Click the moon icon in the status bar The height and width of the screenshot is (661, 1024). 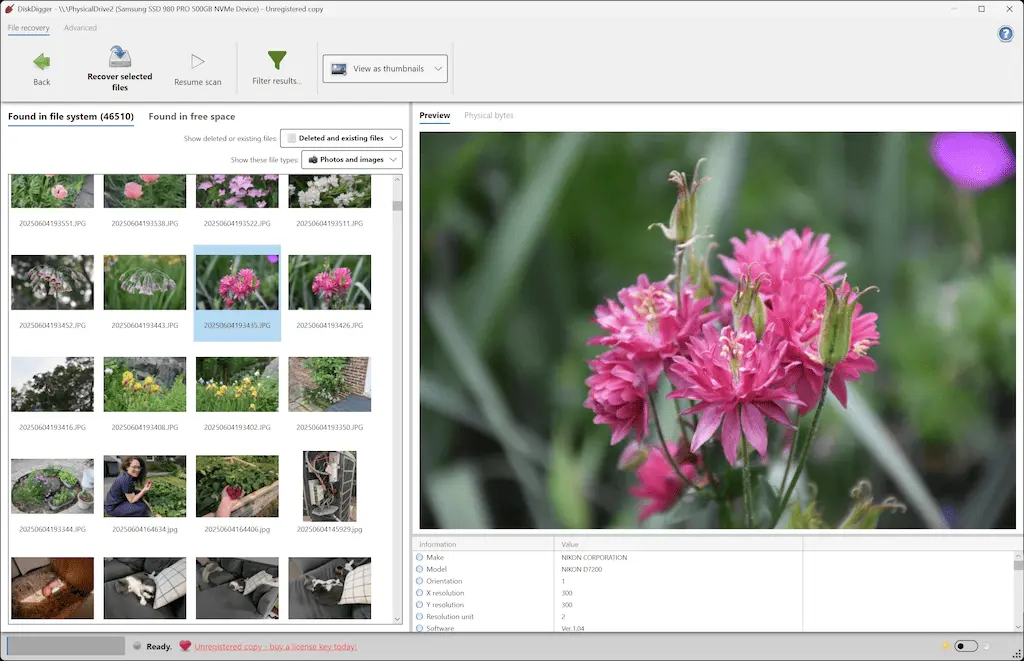pyautogui.click(x=986, y=646)
